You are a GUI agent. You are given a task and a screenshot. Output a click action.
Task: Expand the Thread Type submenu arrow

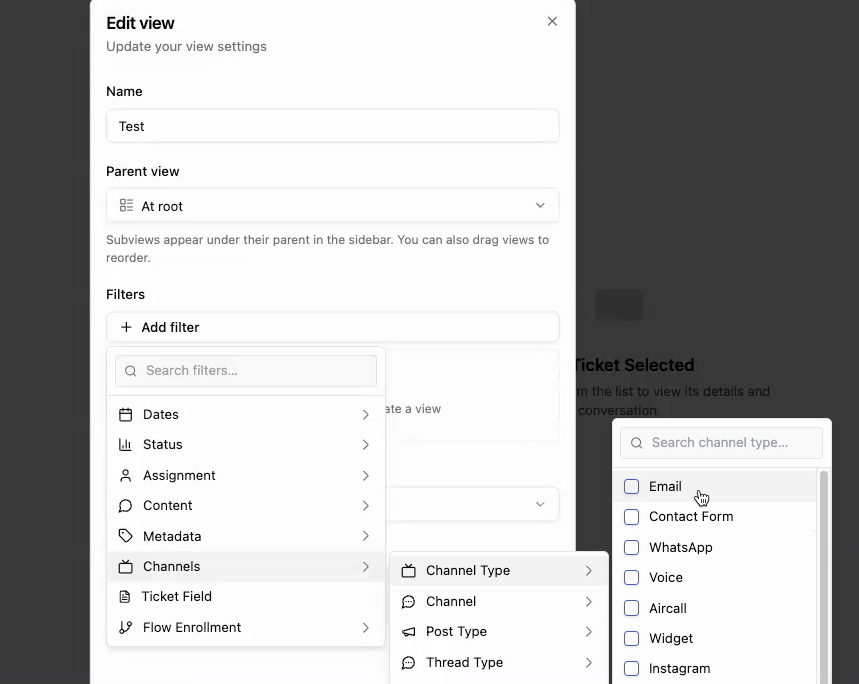(x=588, y=663)
